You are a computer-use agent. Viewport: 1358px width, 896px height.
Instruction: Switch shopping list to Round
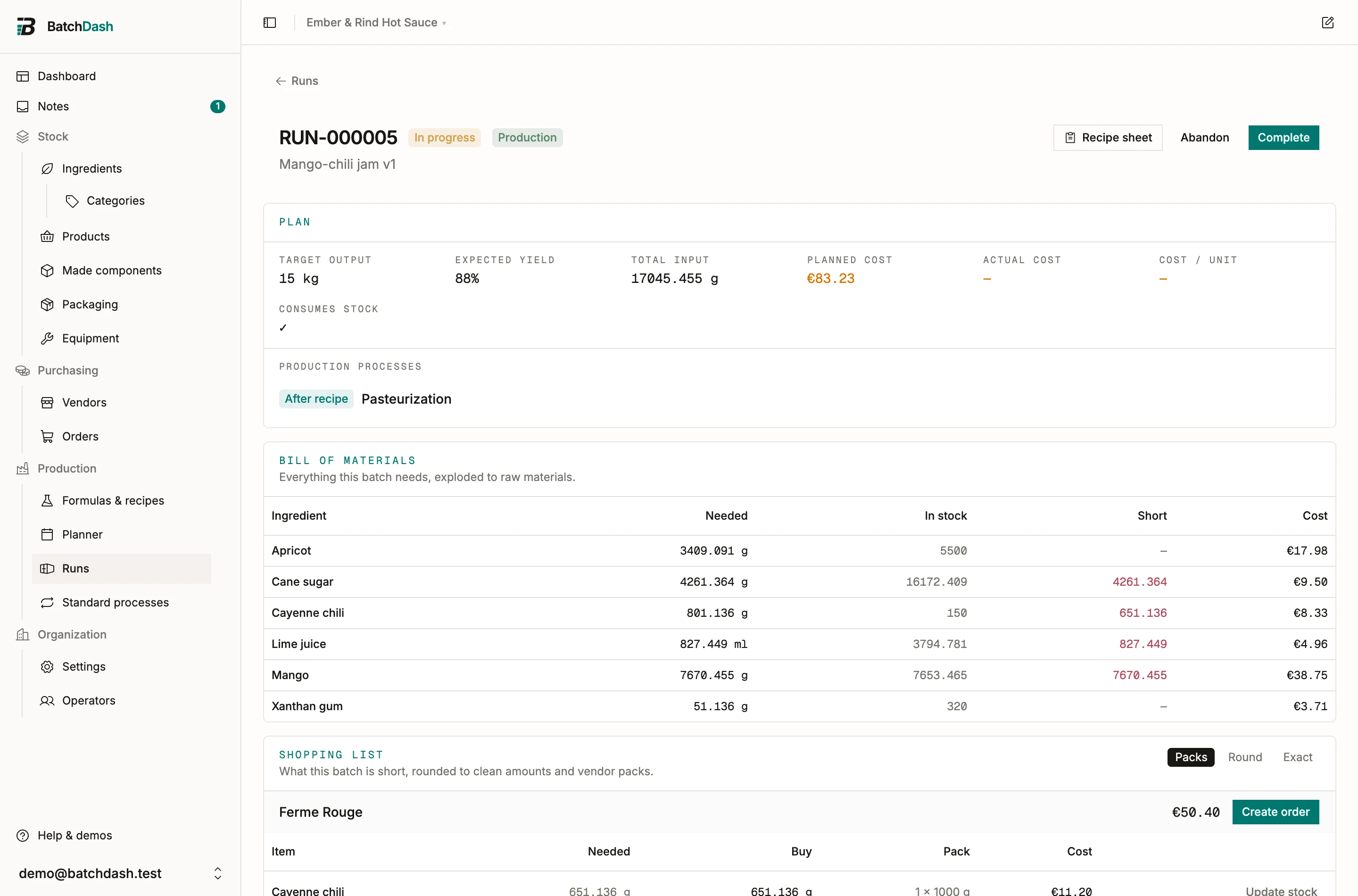point(1245,757)
